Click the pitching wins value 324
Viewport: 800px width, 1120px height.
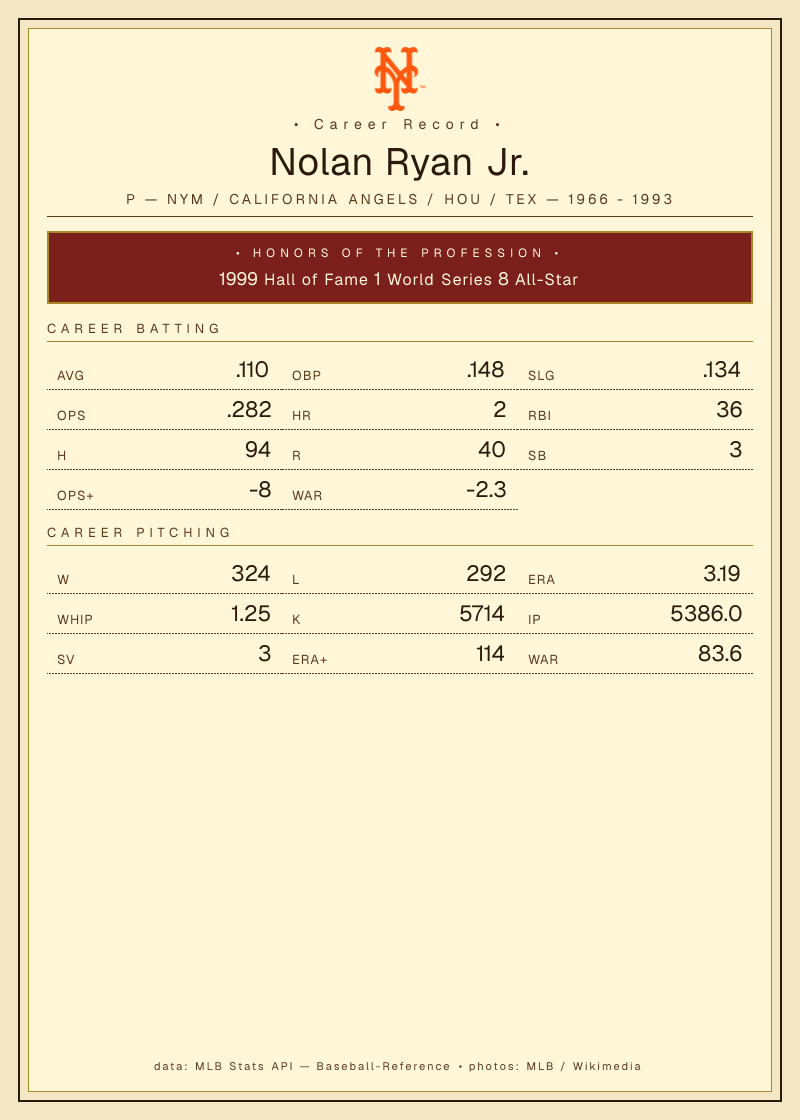pyautogui.click(x=251, y=574)
